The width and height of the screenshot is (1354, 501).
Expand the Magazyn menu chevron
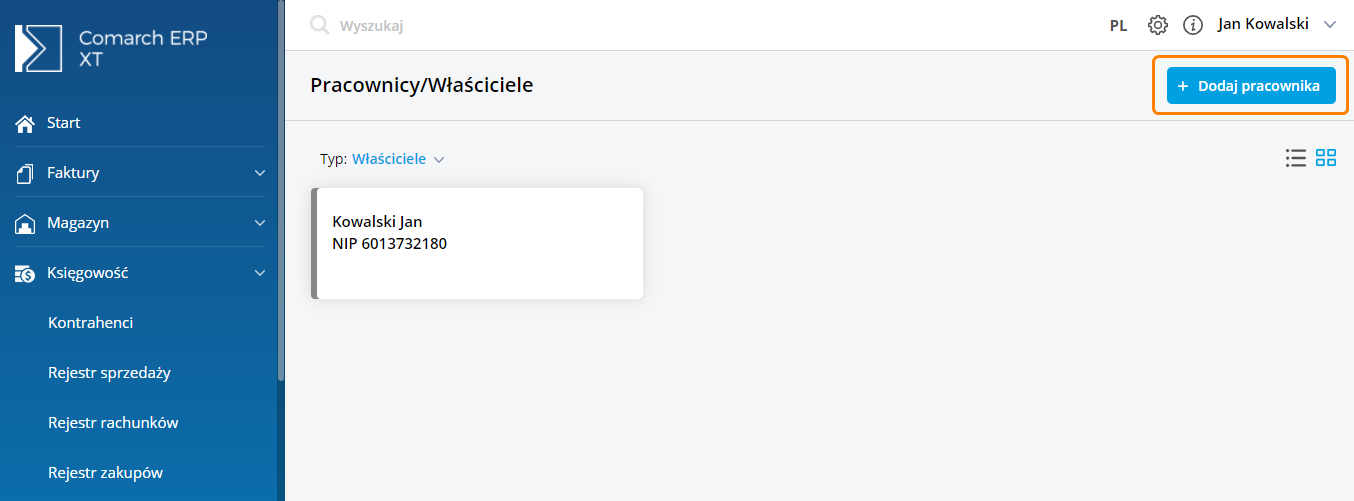click(x=260, y=223)
